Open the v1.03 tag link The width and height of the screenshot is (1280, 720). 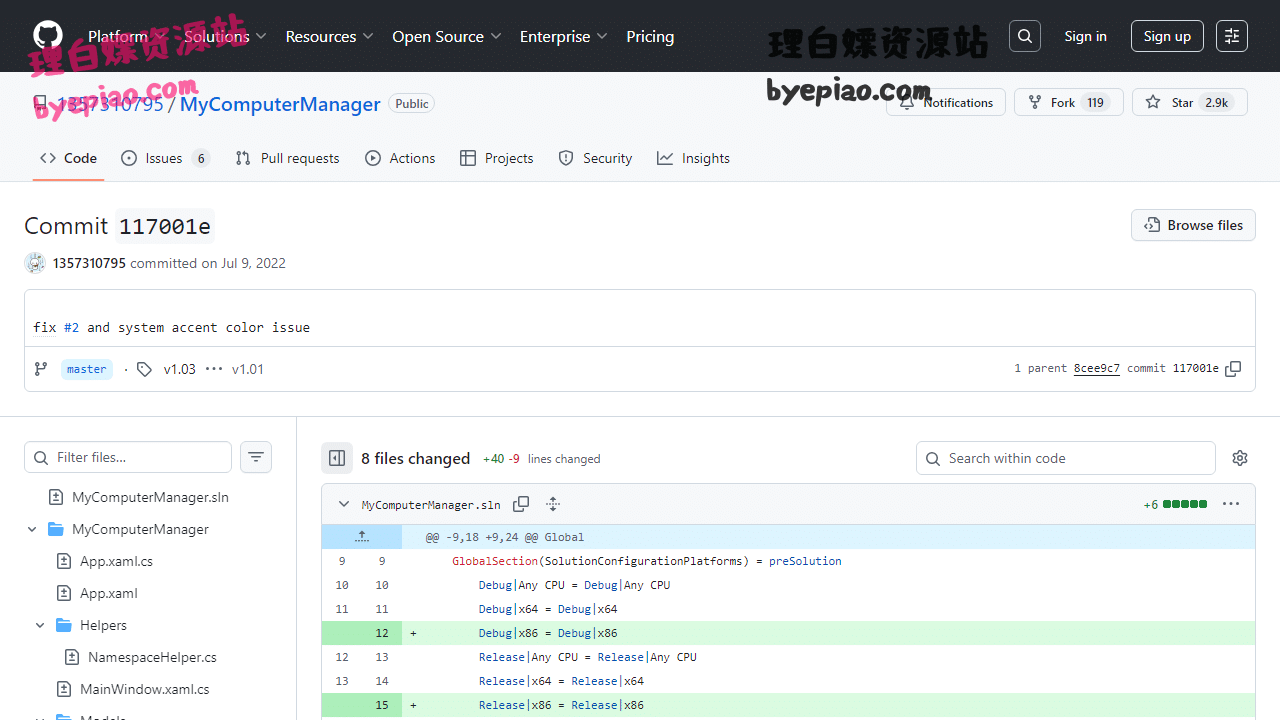coord(180,369)
